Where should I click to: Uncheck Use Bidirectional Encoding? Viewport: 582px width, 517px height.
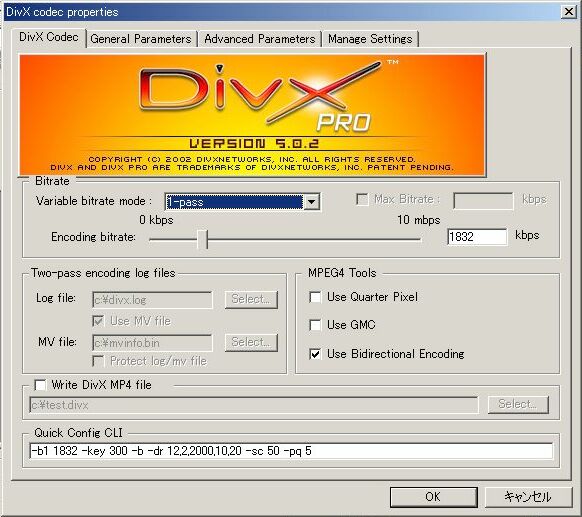pyautogui.click(x=315, y=354)
